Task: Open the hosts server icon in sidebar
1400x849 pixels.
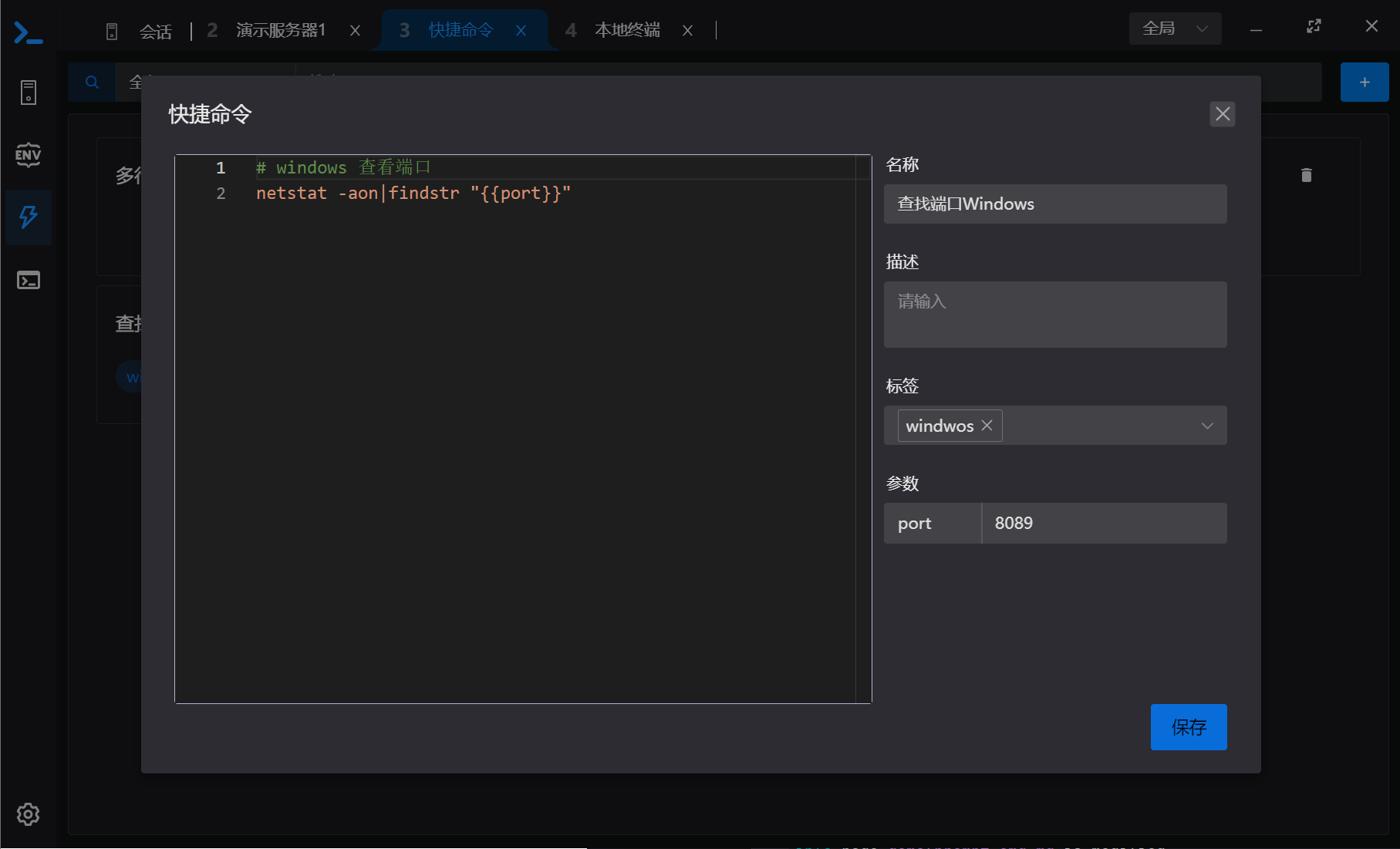Action: point(29,93)
